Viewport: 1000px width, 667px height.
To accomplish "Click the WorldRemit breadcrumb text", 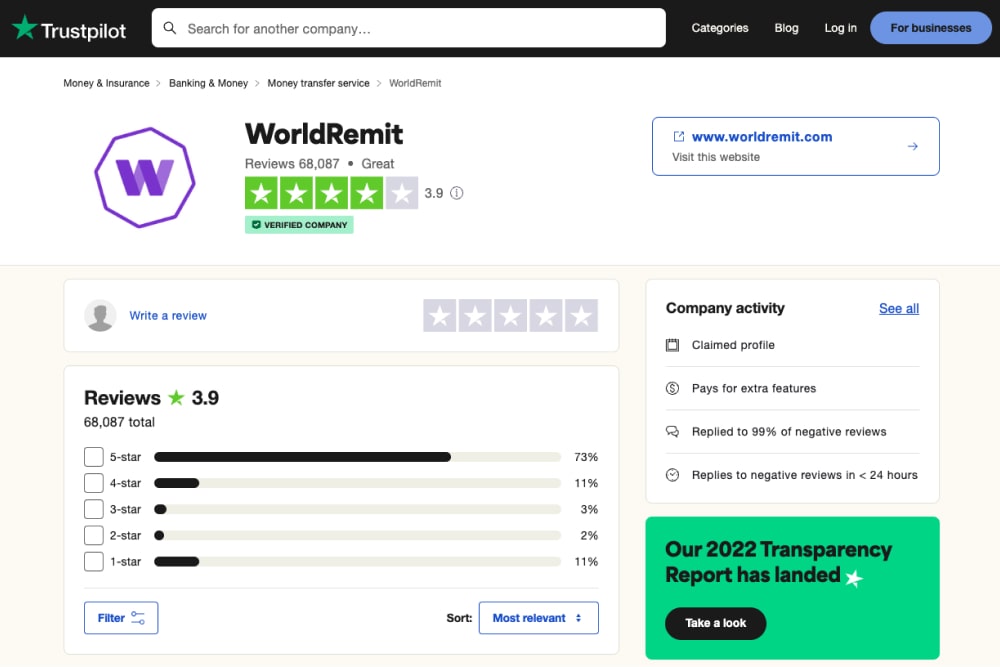I will tap(415, 84).
